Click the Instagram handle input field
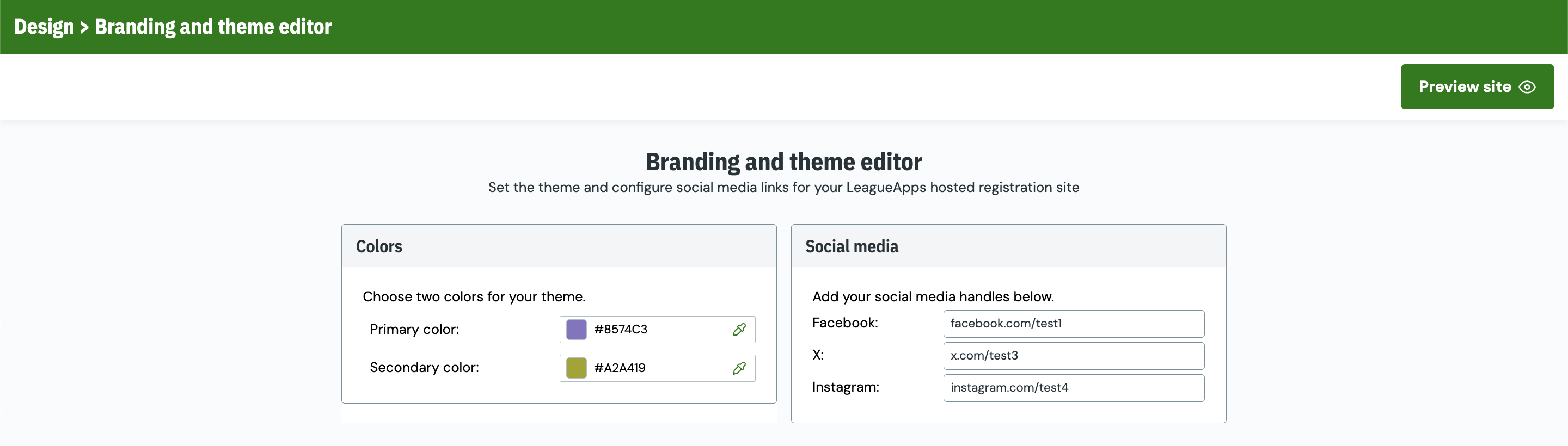 (x=1074, y=388)
